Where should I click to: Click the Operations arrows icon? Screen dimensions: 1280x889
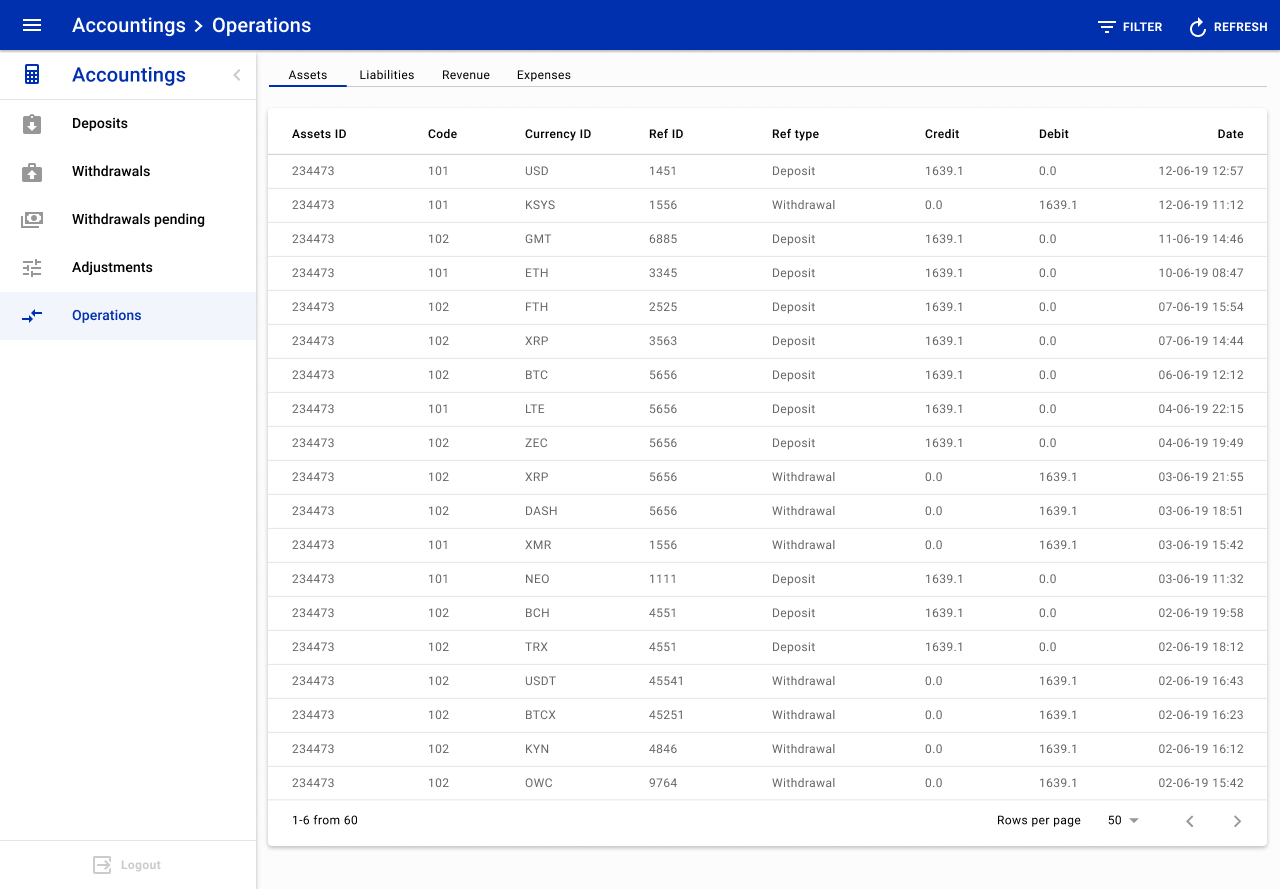[x=32, y=316]
